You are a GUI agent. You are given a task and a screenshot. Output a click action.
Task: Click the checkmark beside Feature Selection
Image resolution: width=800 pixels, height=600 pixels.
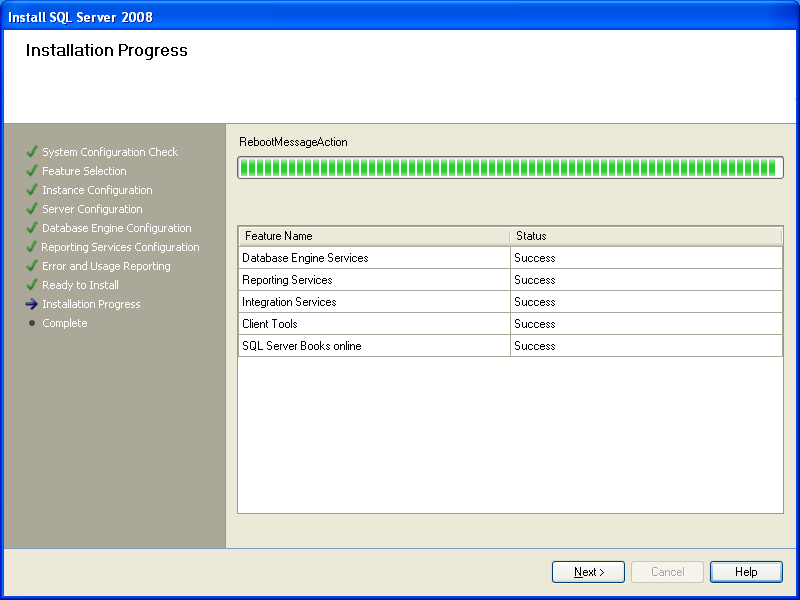pos(32,170)
